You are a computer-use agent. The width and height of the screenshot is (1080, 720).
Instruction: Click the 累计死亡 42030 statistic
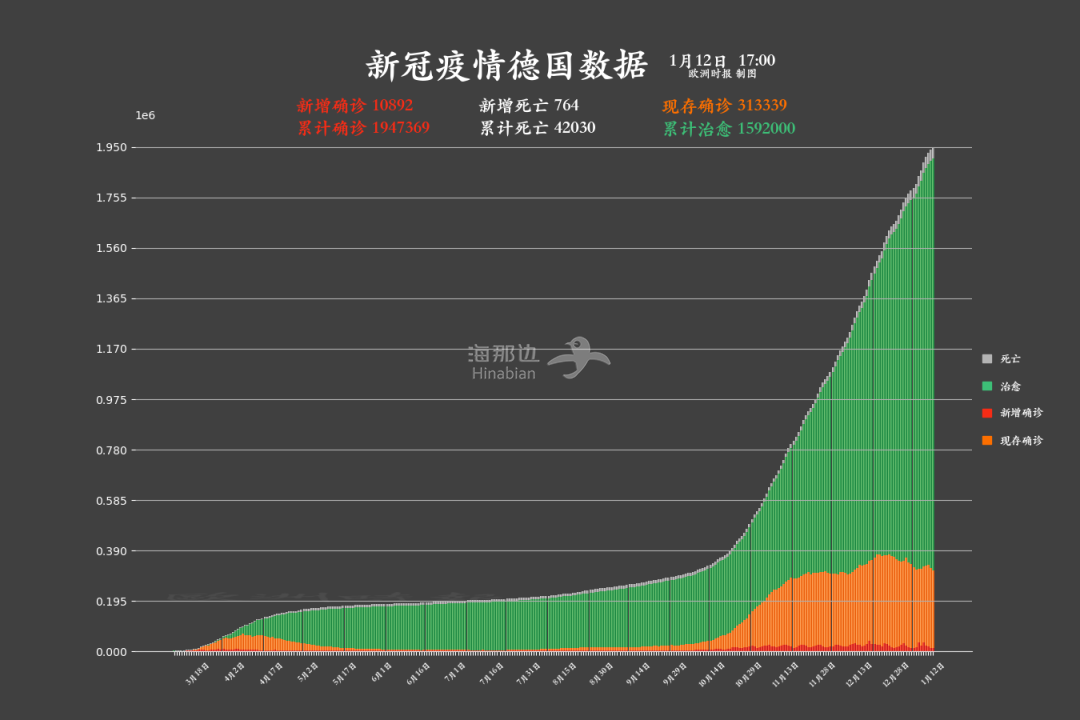pos(538,128)
